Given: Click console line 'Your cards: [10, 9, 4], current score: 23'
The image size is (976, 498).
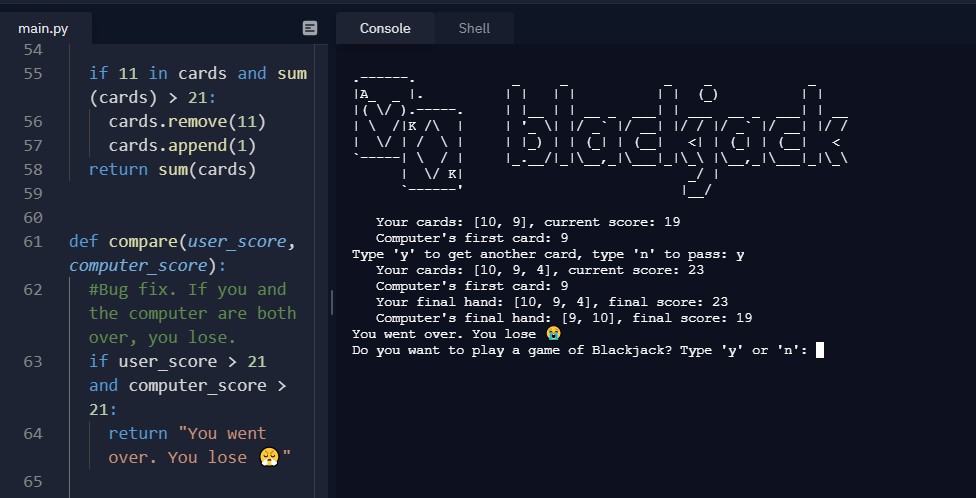Looking at the screenshot, I should coord(540,270).
